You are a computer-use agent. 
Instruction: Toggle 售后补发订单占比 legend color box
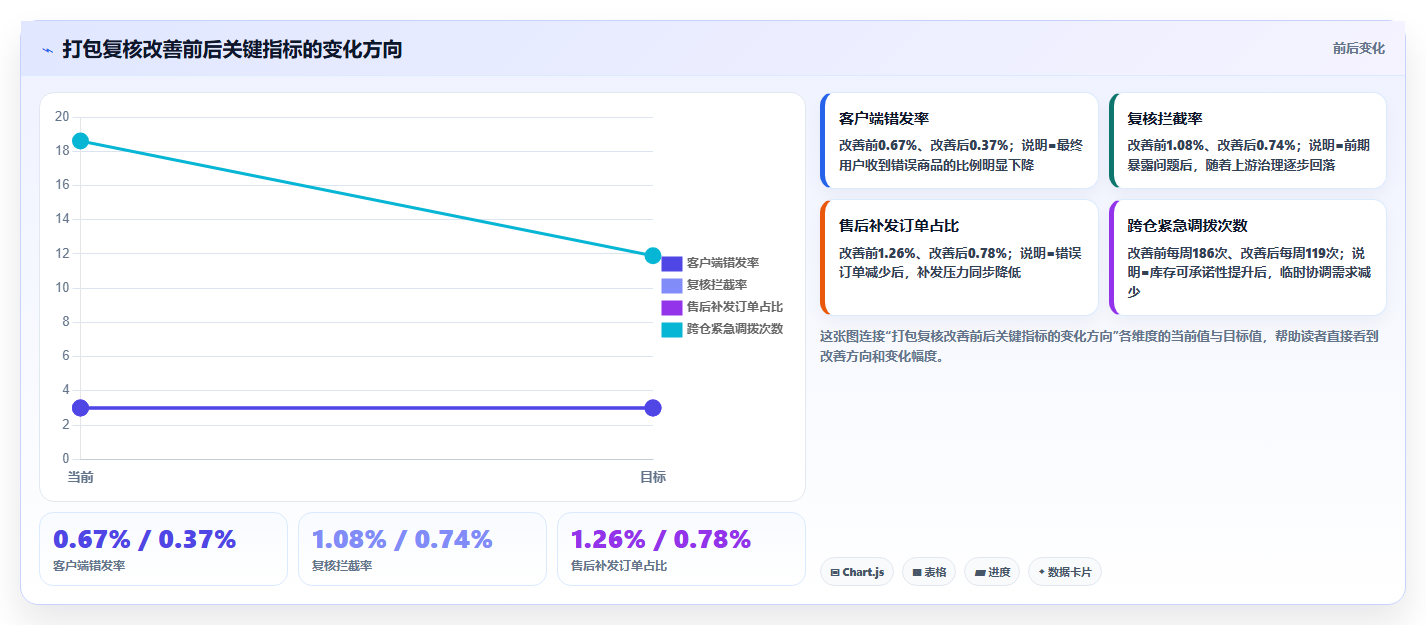coord(672,307)
